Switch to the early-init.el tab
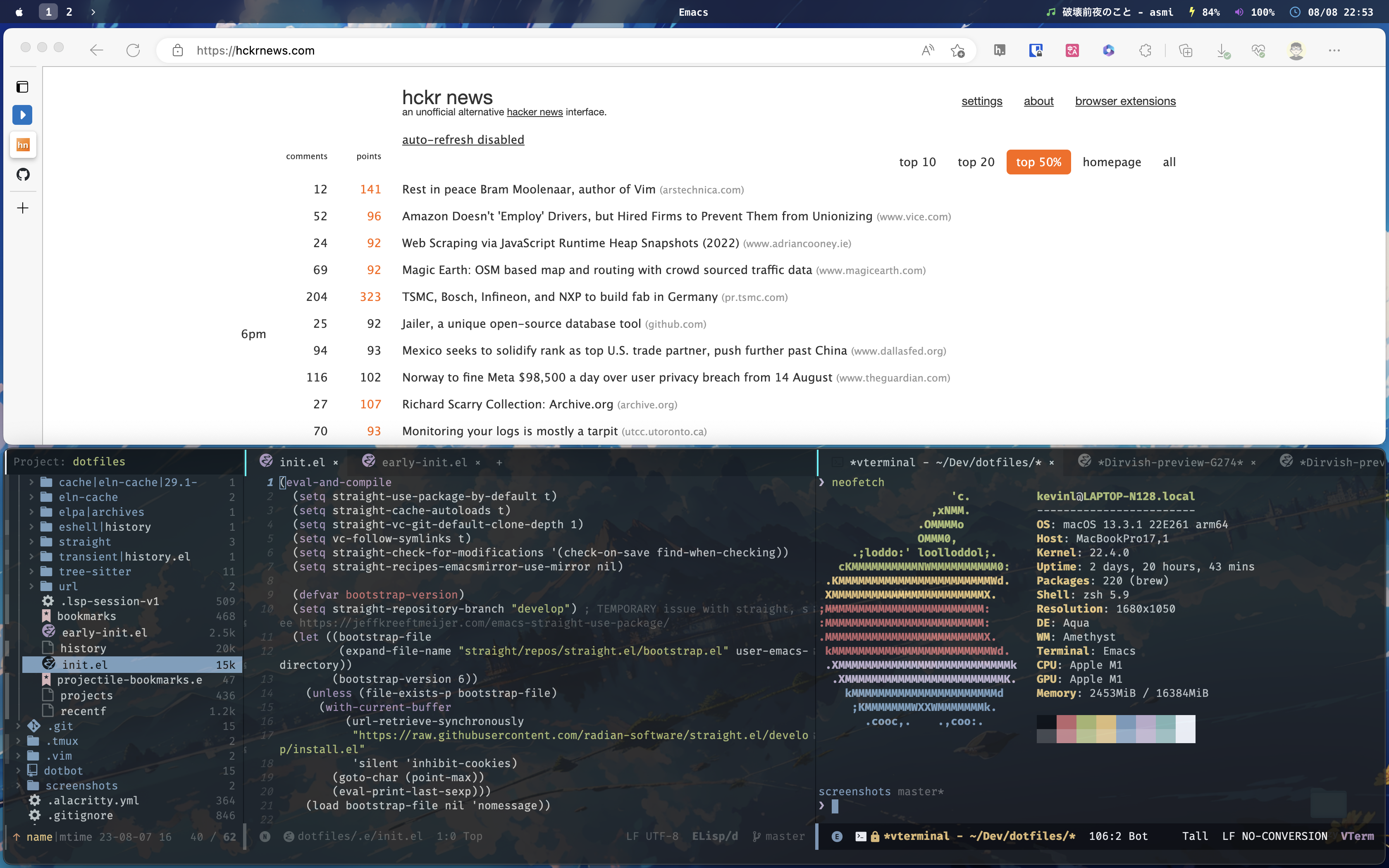 pos(424,462)
